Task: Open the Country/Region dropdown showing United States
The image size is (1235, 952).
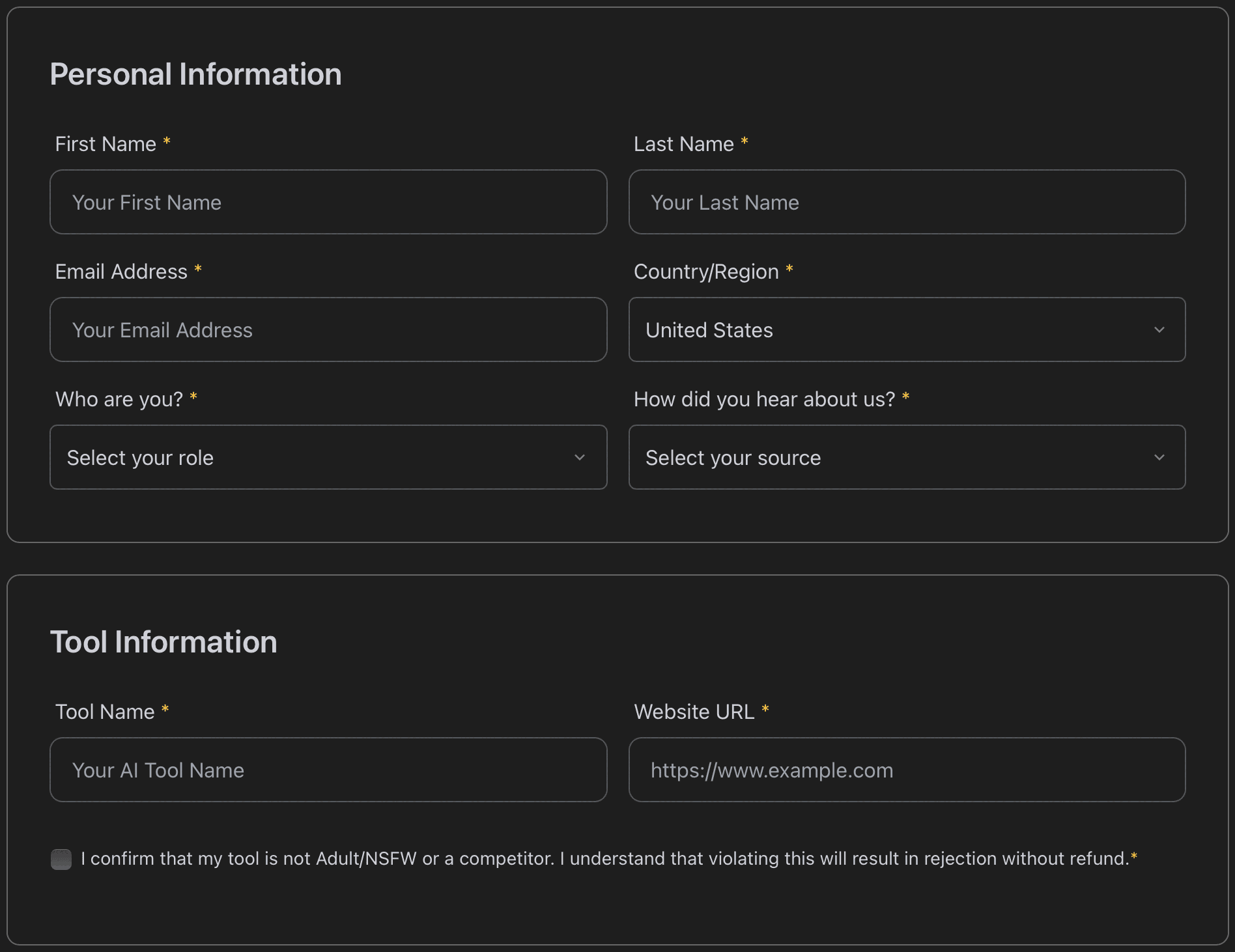Action: pos(907,329)
